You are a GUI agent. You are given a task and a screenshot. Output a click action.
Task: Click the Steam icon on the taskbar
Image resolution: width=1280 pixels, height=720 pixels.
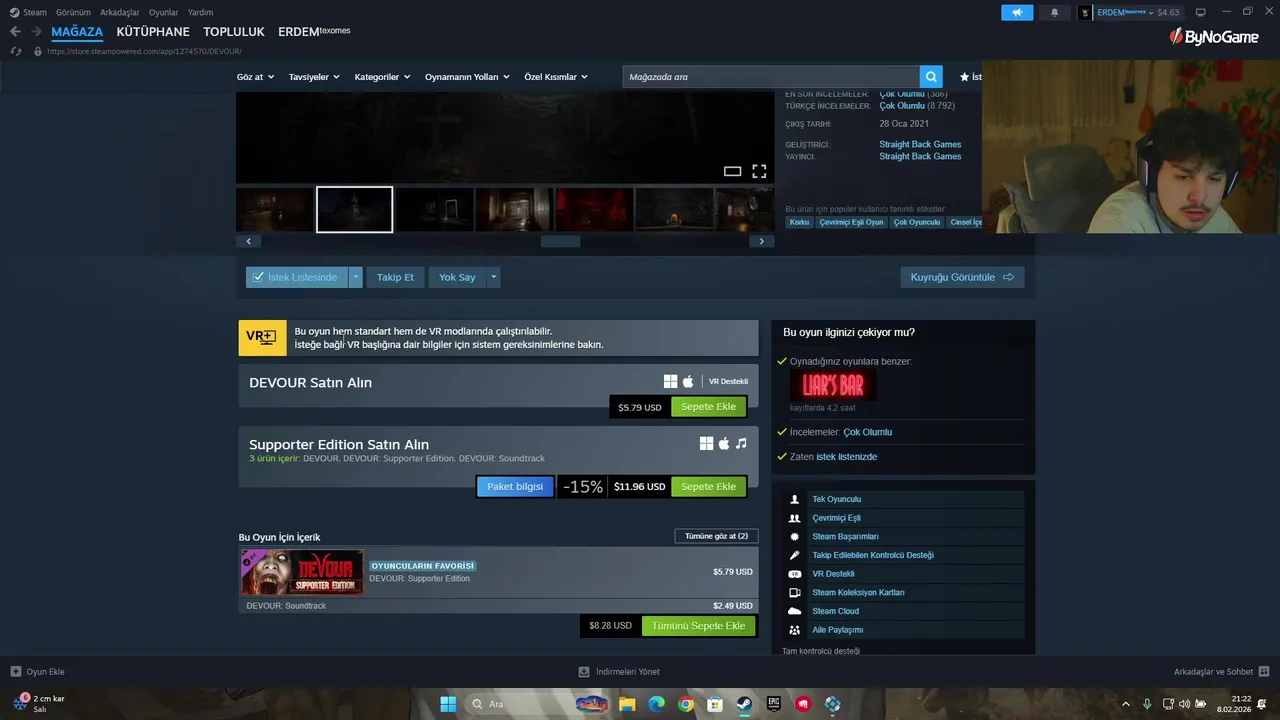point(745,704)
